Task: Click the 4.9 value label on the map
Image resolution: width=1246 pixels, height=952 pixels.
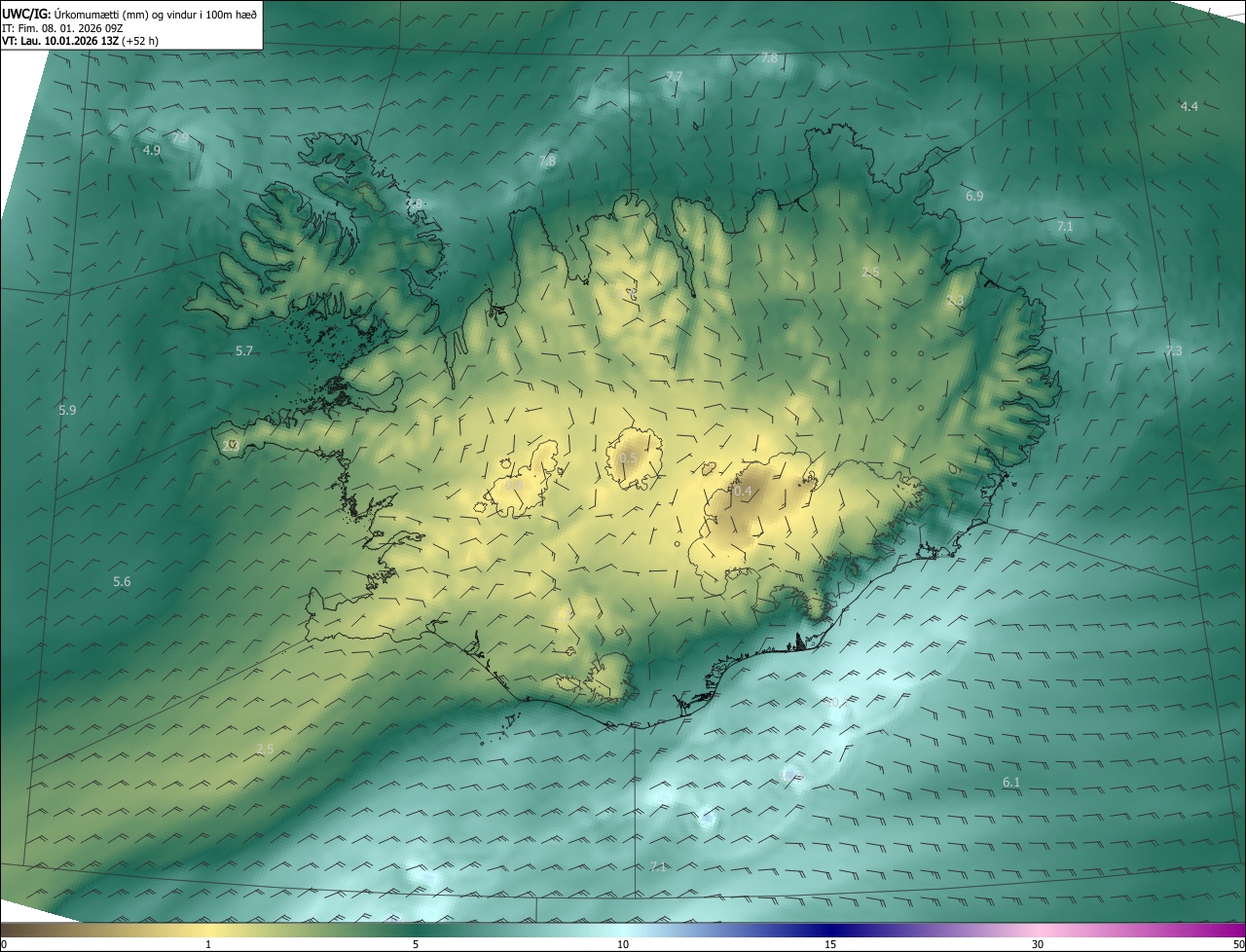Action: coord(151,150)
